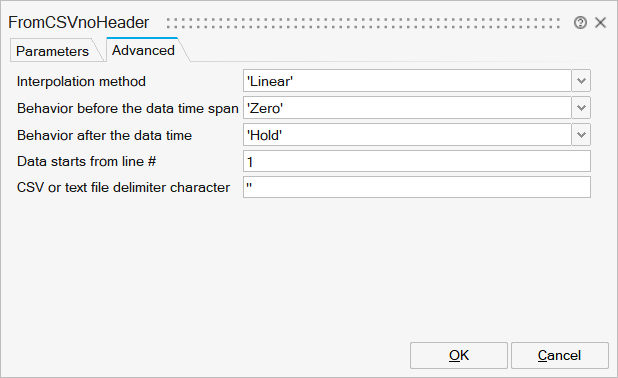Click inside the 'Linear' combo text field

point(407,81)
